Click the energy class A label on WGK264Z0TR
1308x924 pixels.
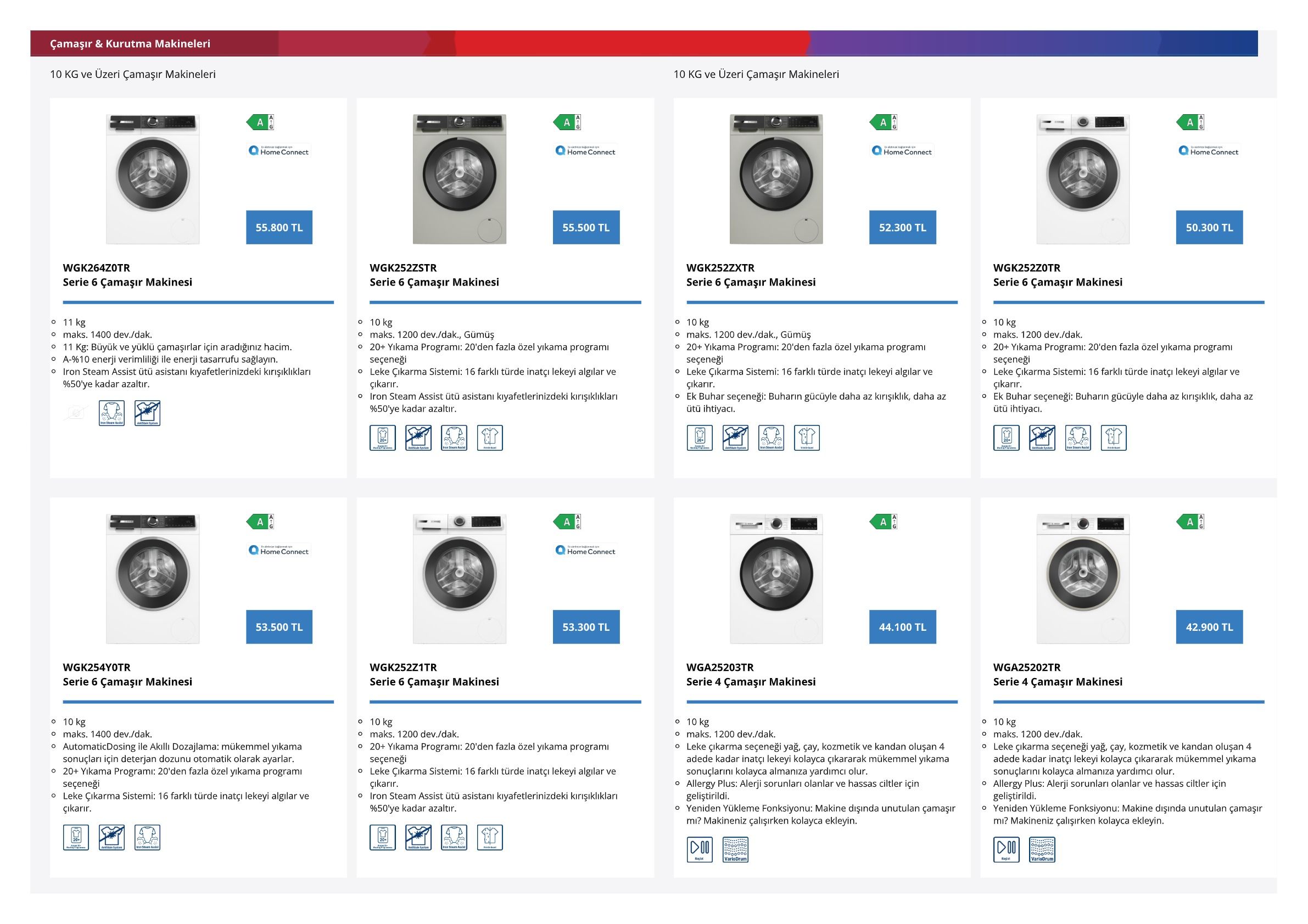(260, 122)
